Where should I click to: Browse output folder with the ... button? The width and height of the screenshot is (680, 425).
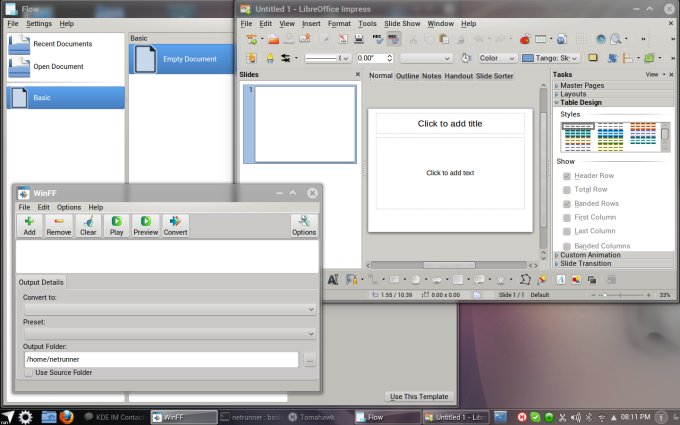point(310,359)
